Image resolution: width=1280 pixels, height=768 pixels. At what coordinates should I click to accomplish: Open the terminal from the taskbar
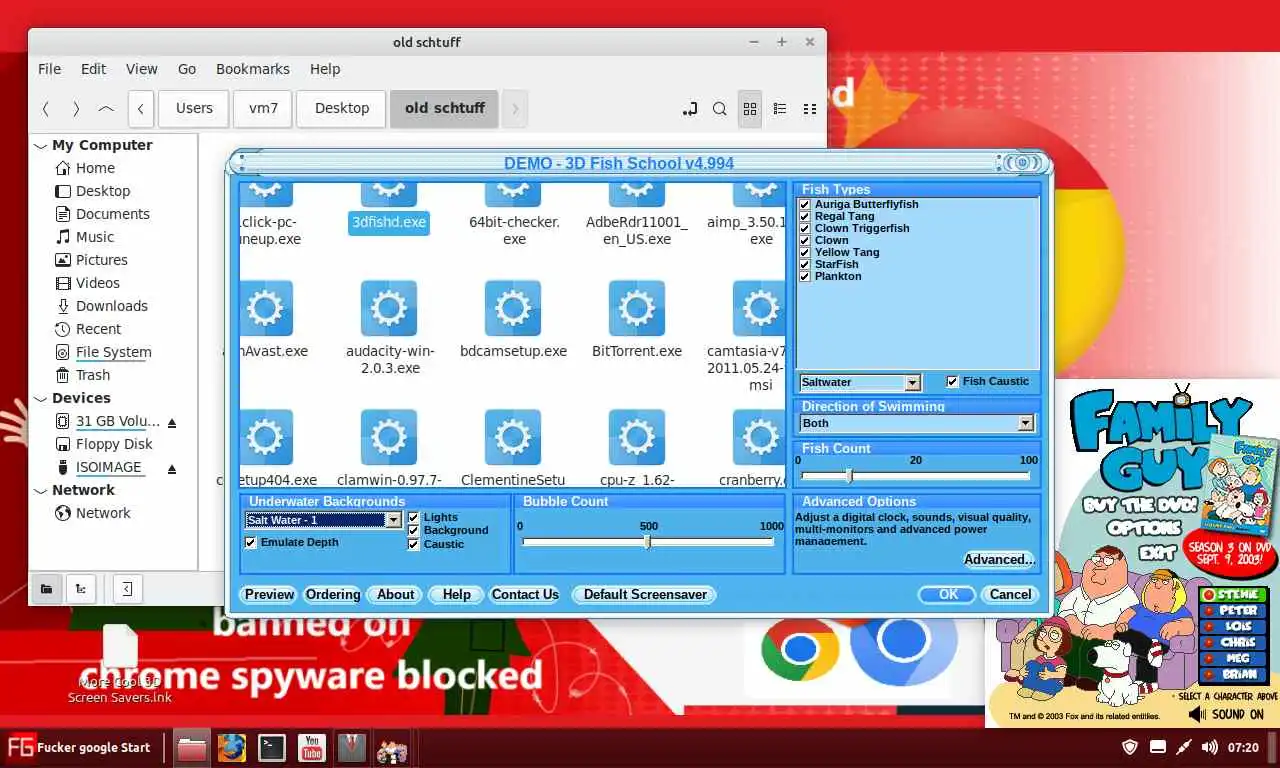click(x=272, y=748)
